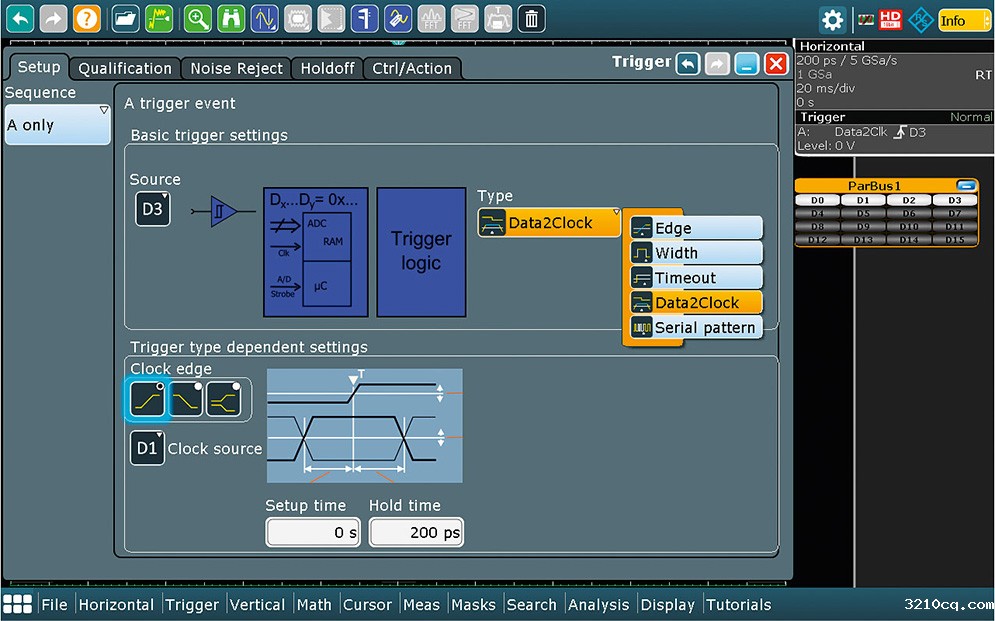This screenshot has height=621, width=995.
Task: Select the falling clock edge option
Action: pos(185,400)
